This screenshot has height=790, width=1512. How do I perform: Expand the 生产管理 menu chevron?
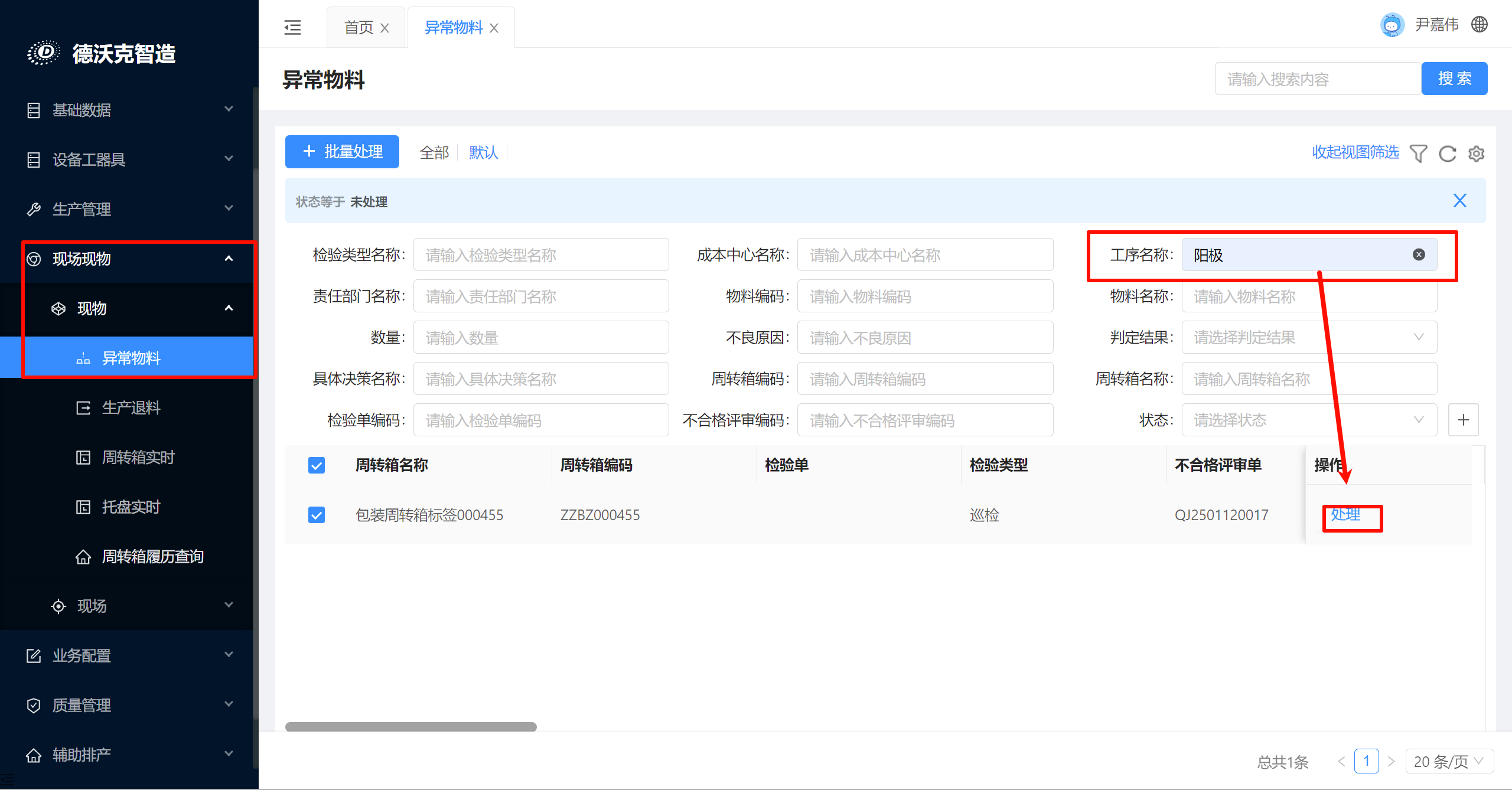point(229,208)
